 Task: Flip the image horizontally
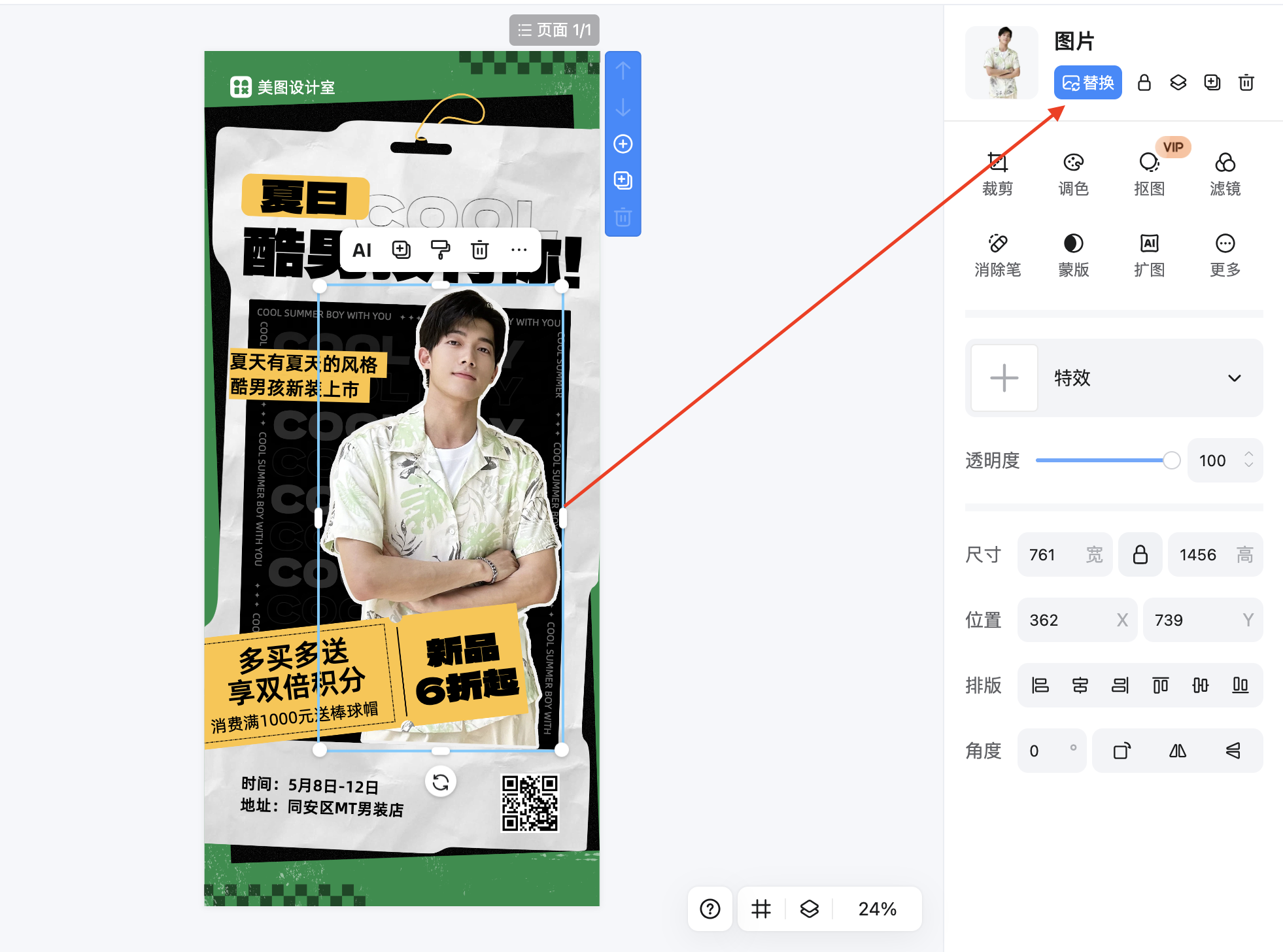tap(1176, 750)
